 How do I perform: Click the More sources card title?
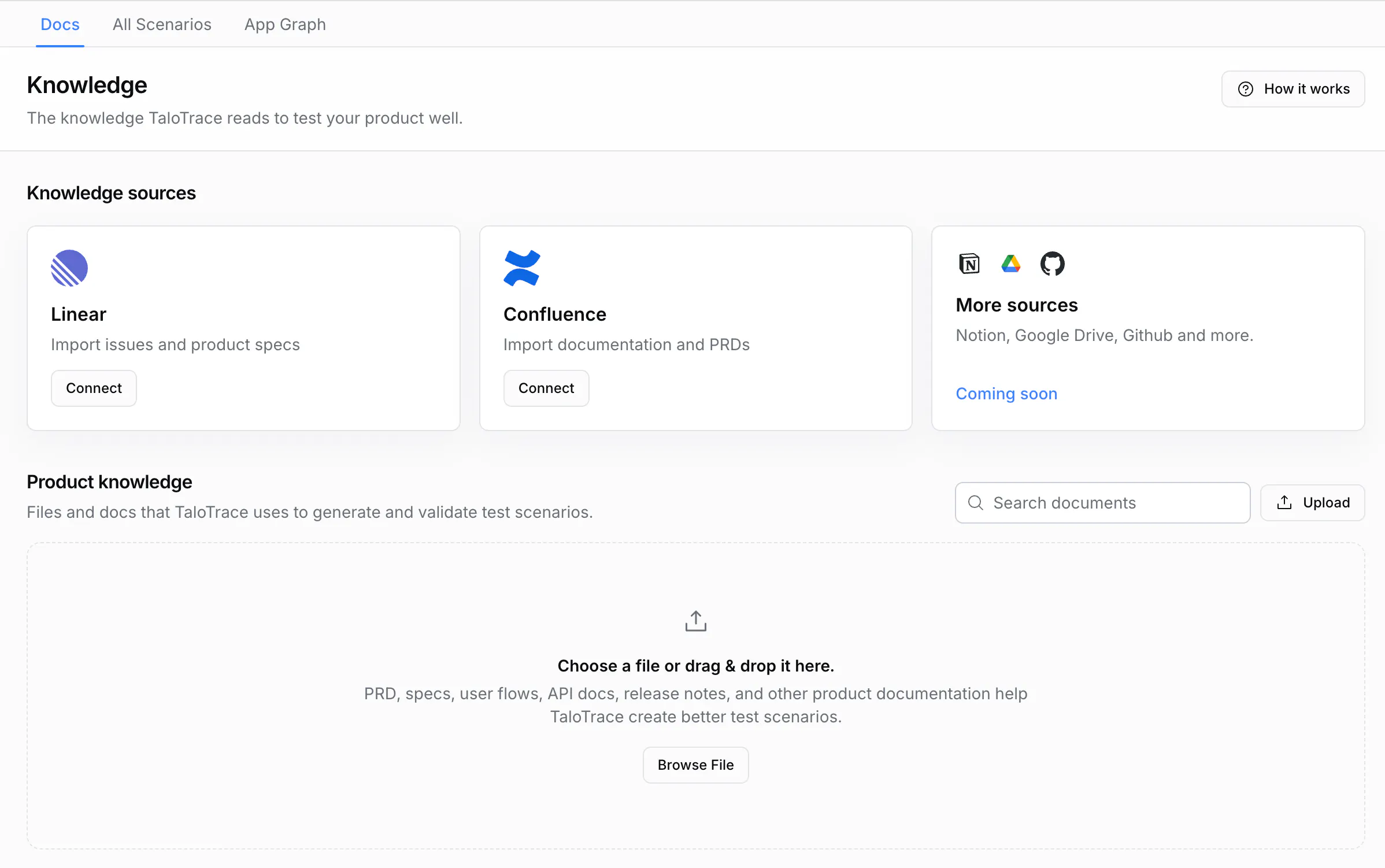coord(1017,305)
